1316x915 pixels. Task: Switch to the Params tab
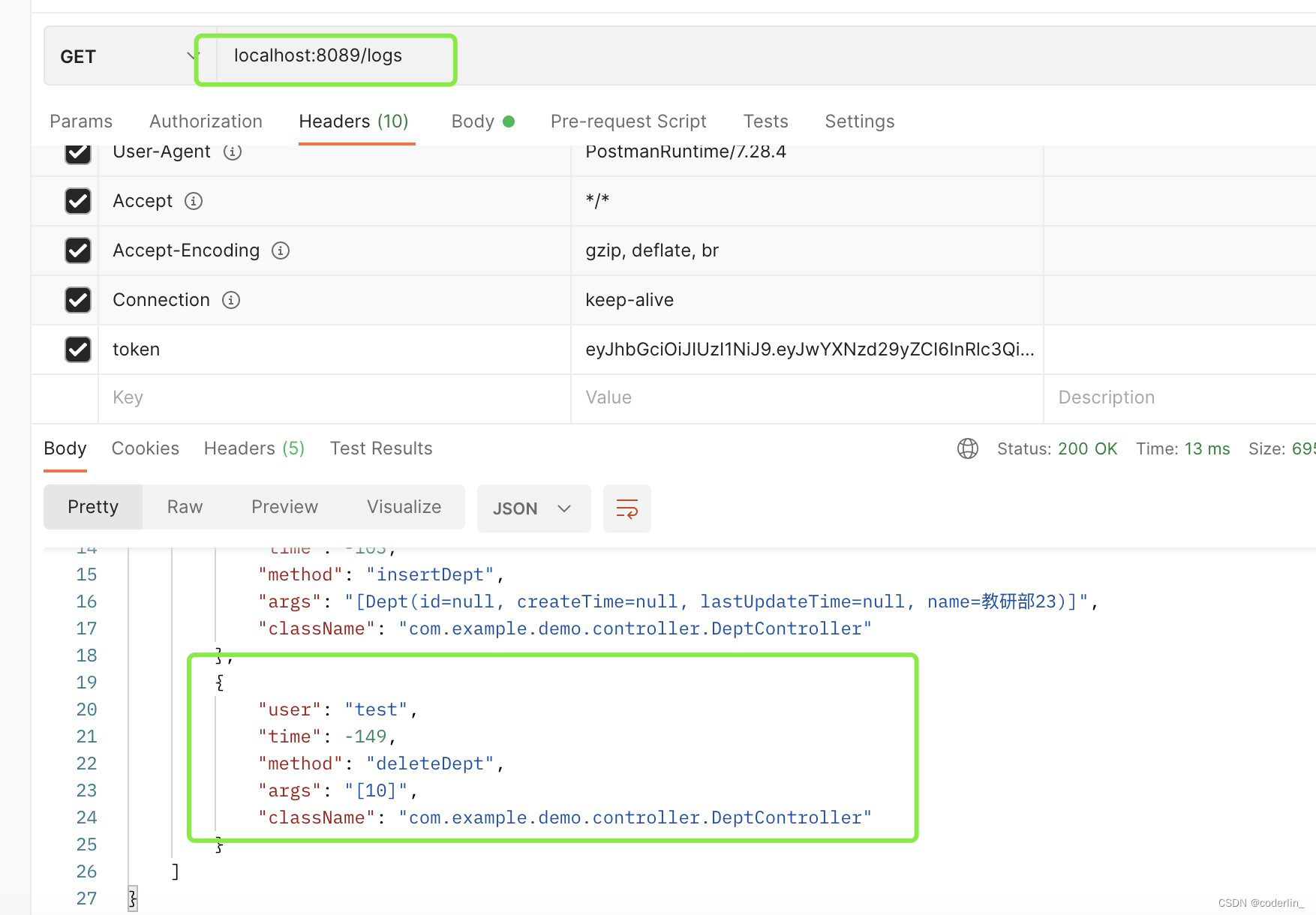coord(81,121)
